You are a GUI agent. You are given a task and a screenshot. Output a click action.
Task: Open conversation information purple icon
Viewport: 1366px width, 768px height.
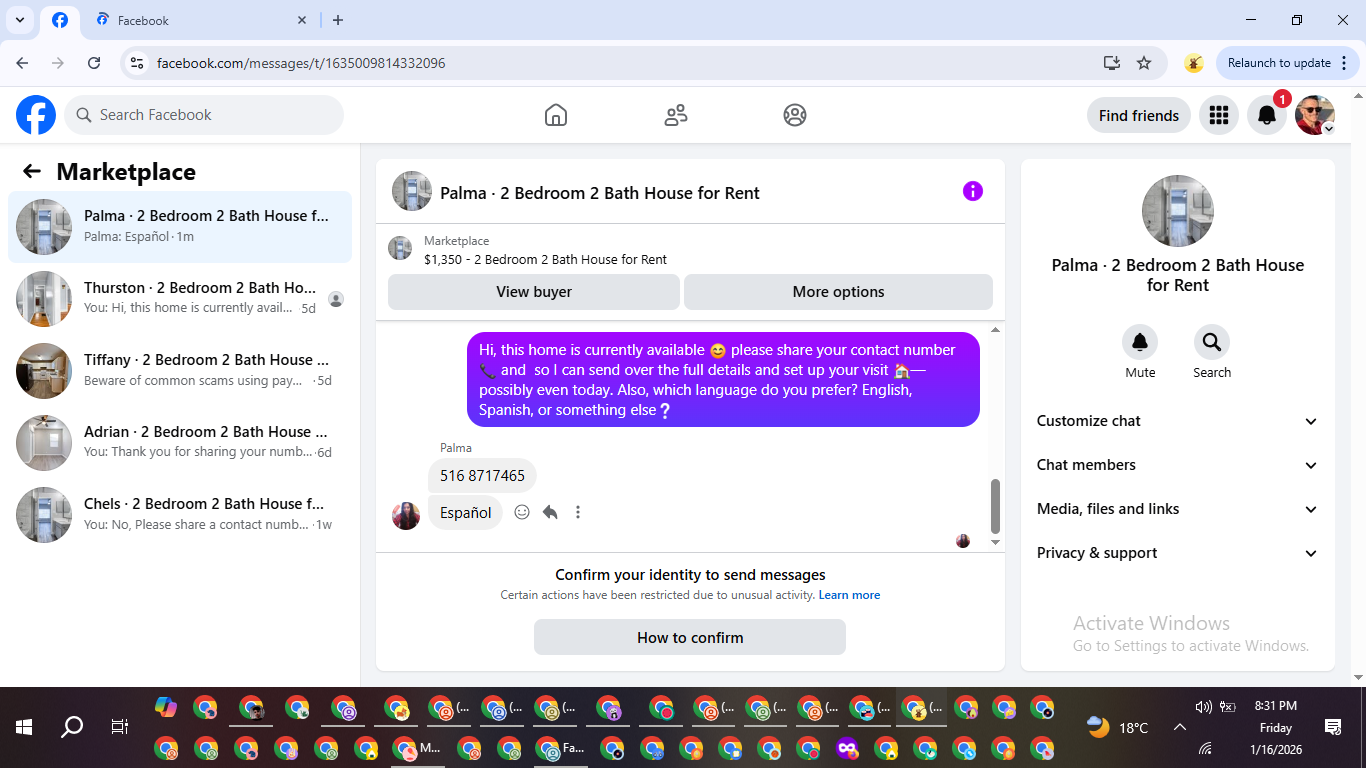(973, 191)
